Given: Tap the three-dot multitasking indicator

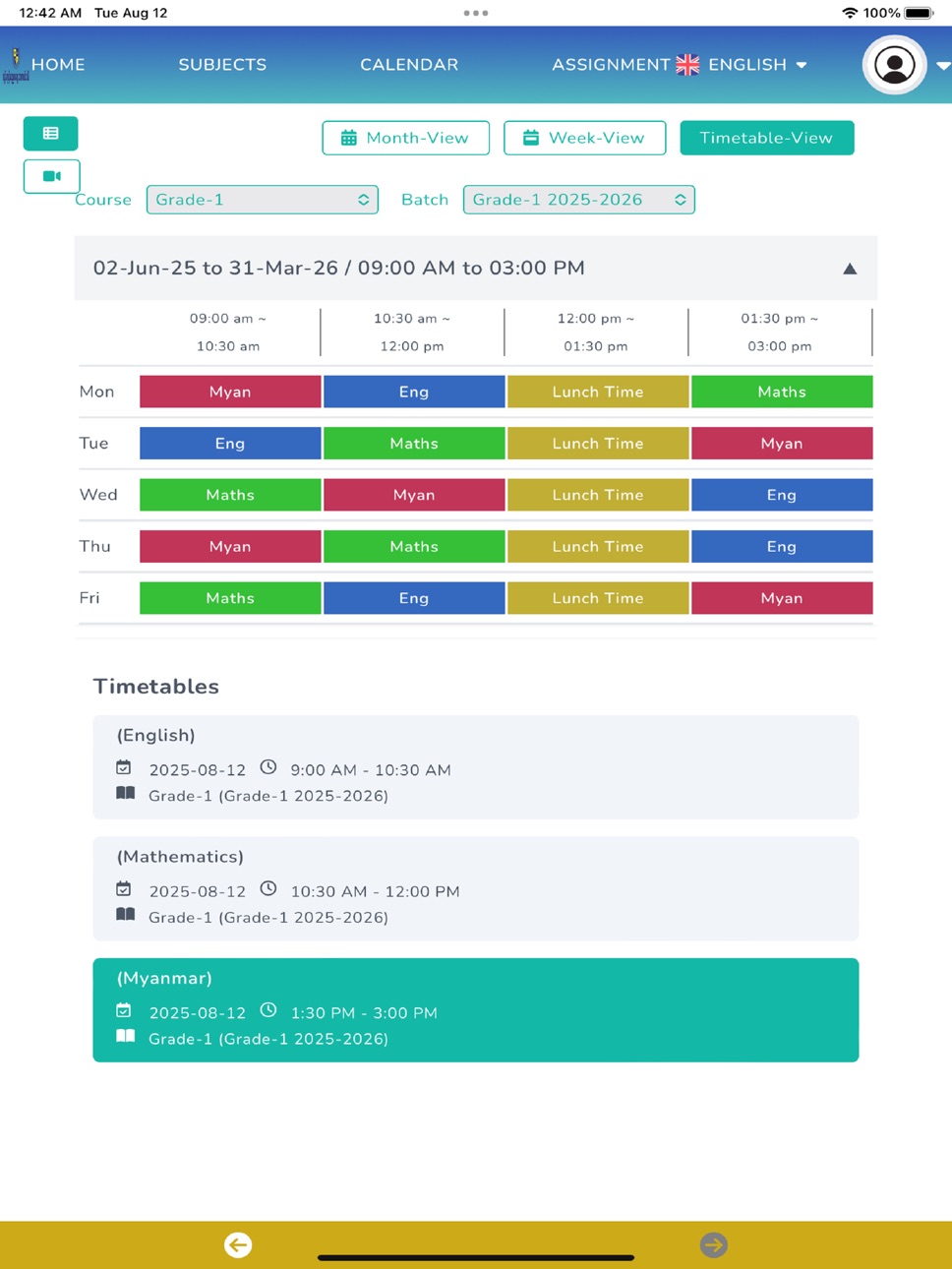Looking at the screenshot, I should [476, 13].
